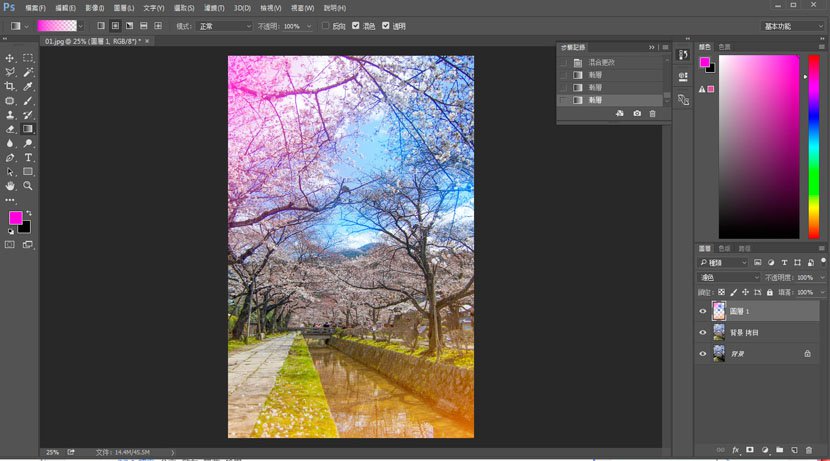Select the background copy layer thumbnail
Screen dimensions: 830x461
(719, 332)
